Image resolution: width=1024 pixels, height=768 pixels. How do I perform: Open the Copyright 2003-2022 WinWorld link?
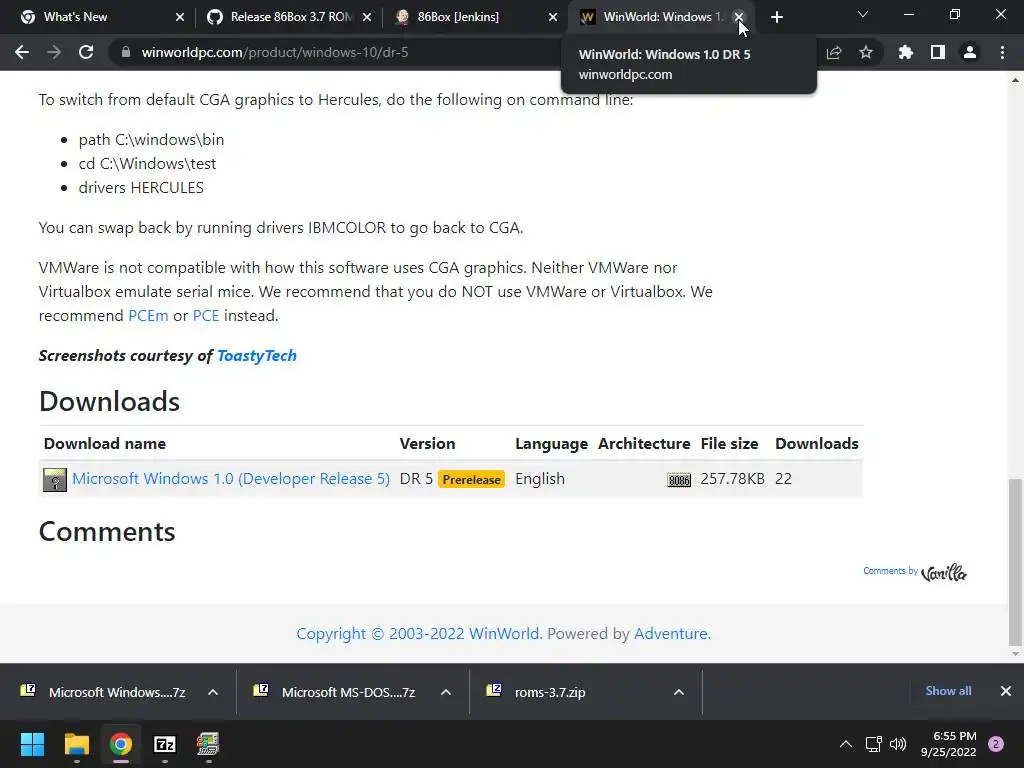click(418, 633)
